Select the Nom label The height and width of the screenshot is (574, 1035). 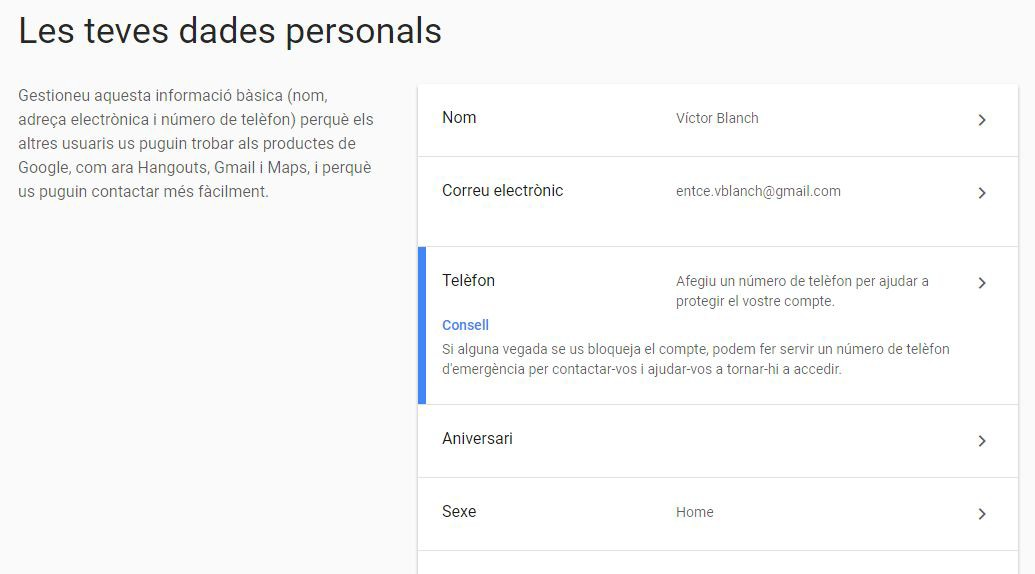pyautogui.click(x=459, y=118)
